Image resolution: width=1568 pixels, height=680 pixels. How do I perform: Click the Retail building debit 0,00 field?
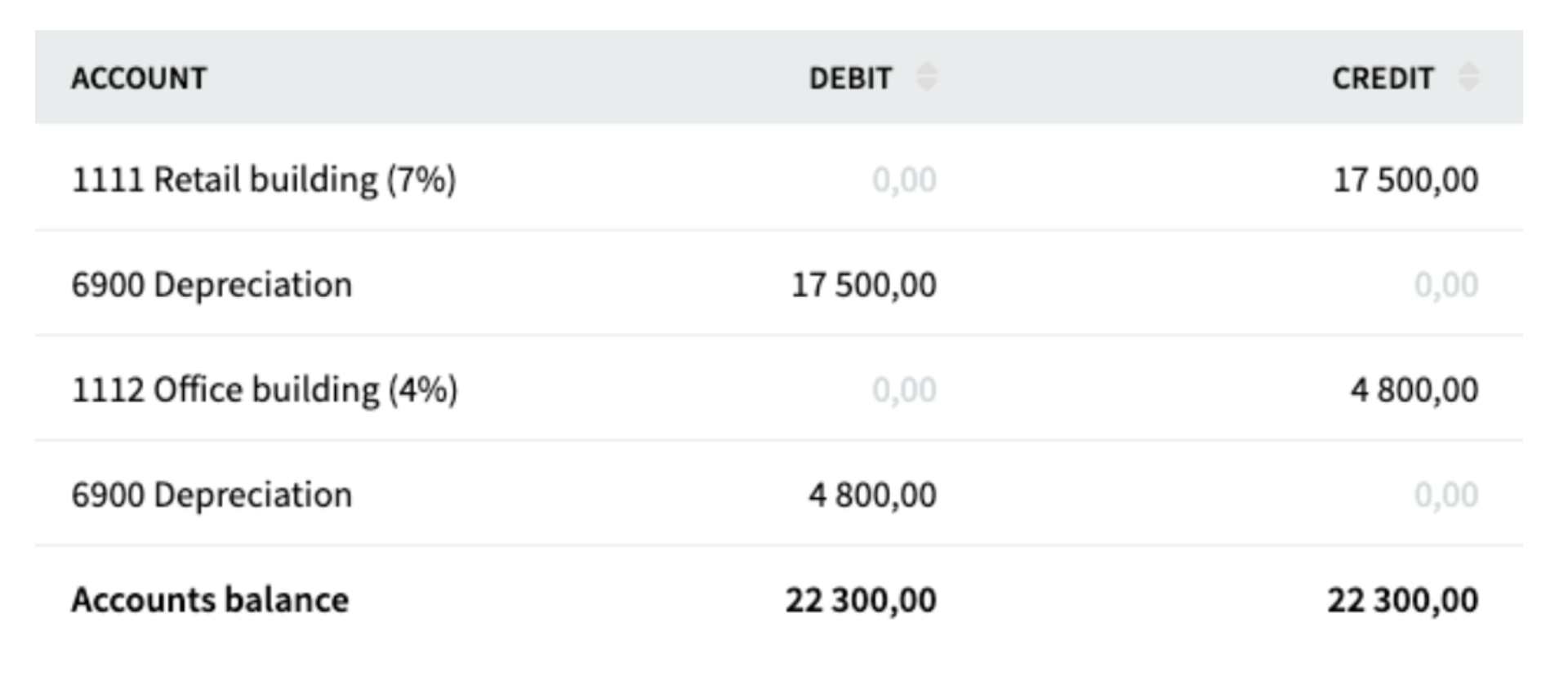pyautogui.click(x=904, y=180)
